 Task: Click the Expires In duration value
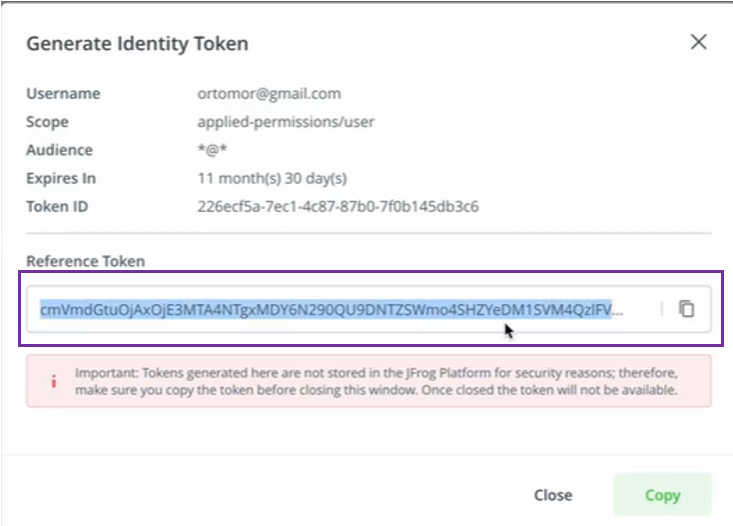(x=272, y=179)
